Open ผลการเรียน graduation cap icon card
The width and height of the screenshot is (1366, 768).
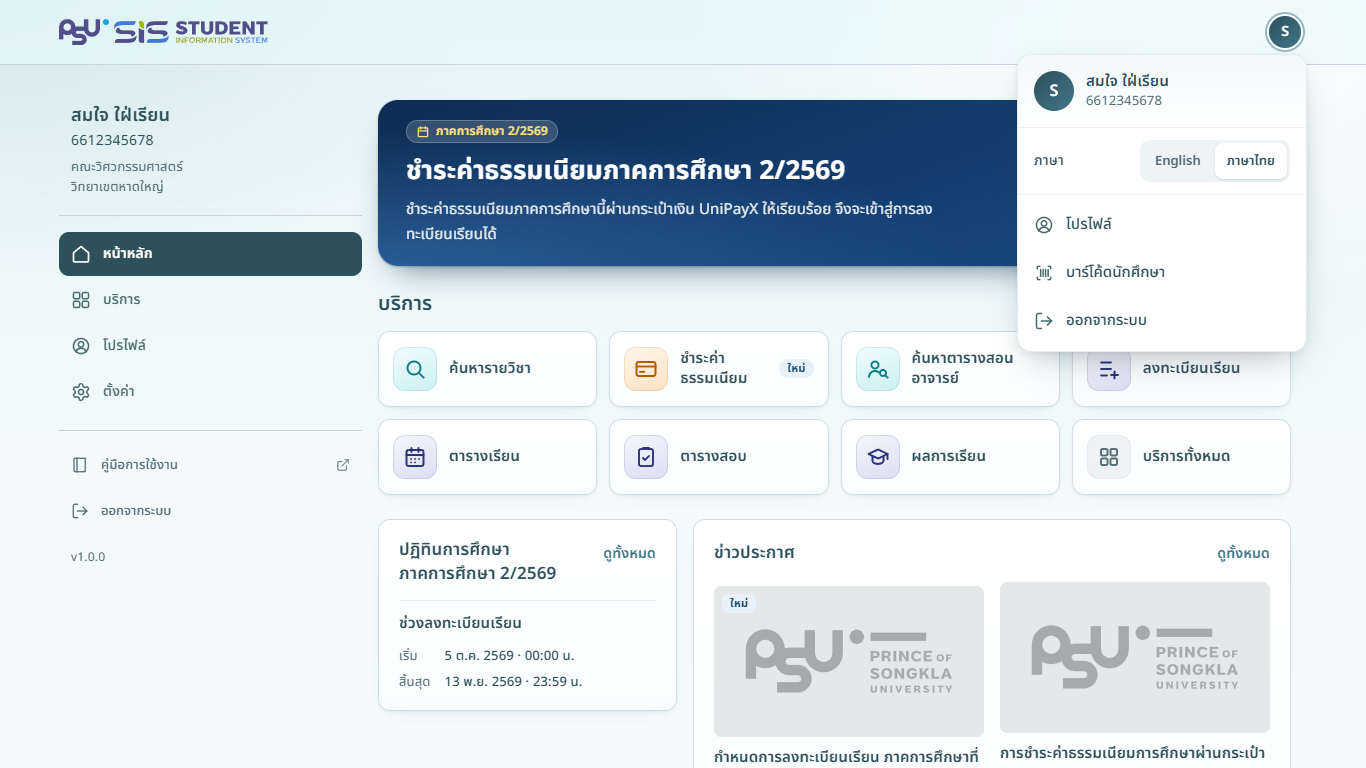point(878,457)
